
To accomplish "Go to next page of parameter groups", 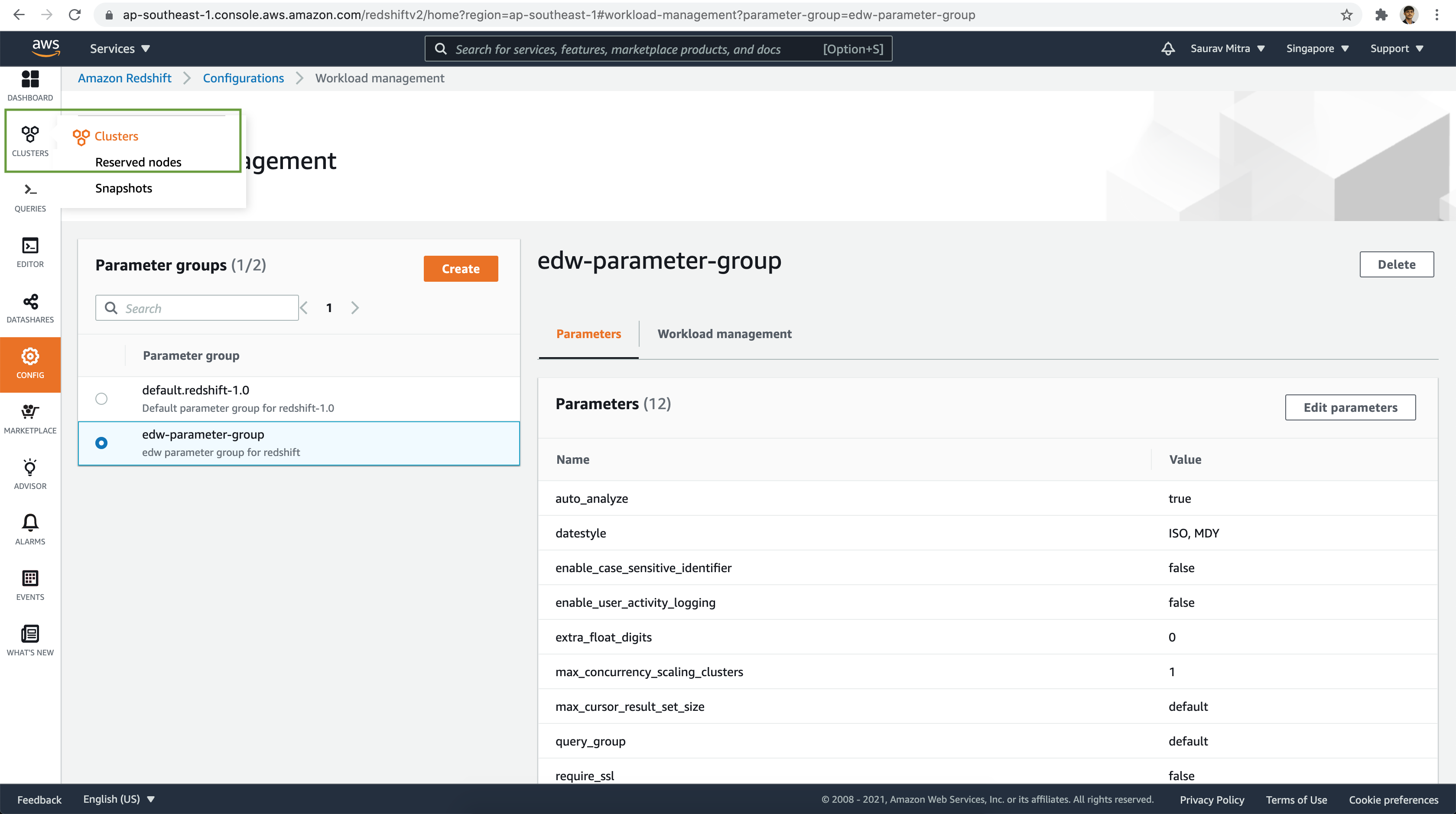I will pyautogui.click(x=355, y=308).
